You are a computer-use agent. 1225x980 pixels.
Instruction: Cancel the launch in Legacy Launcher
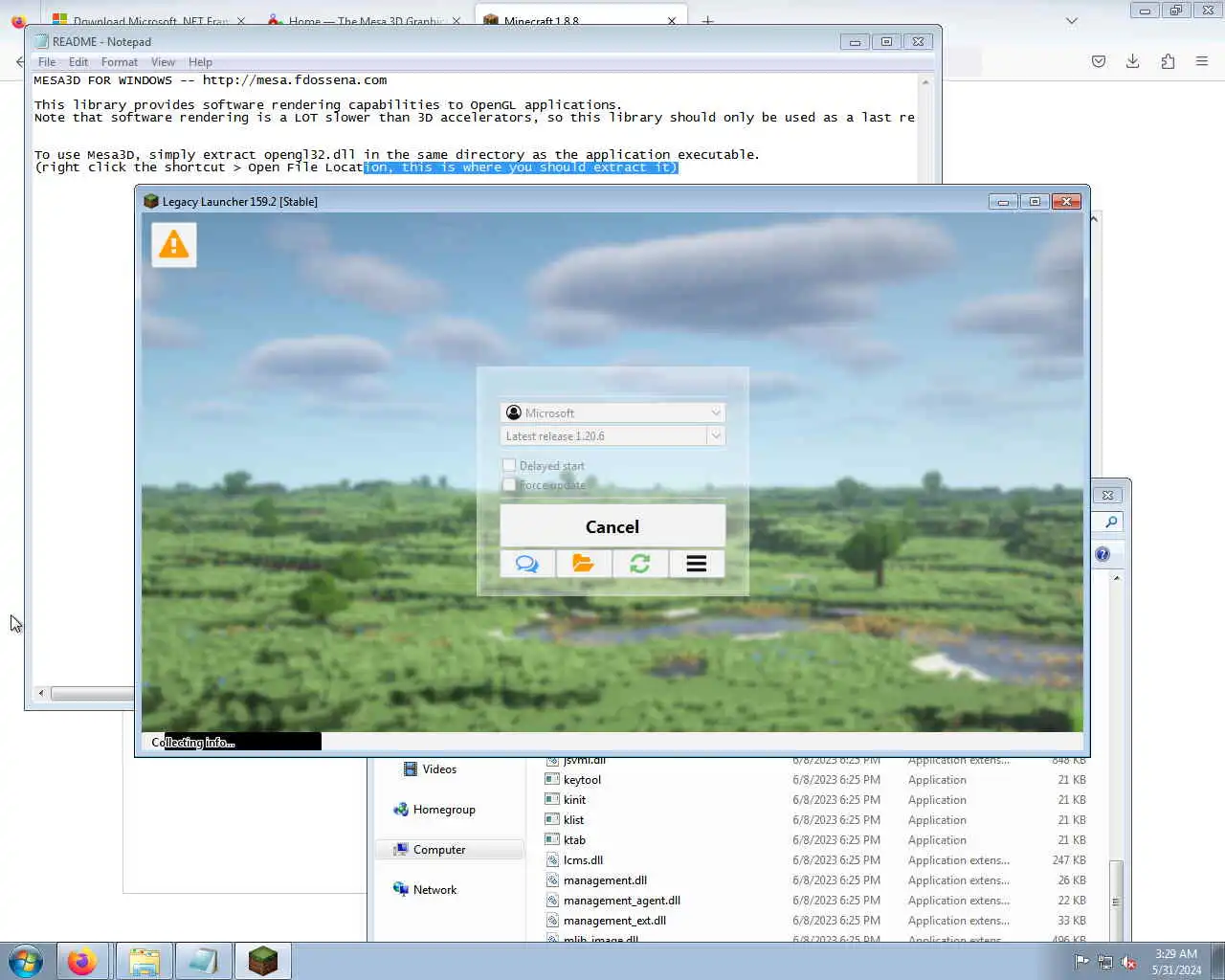tap(612, 526)
